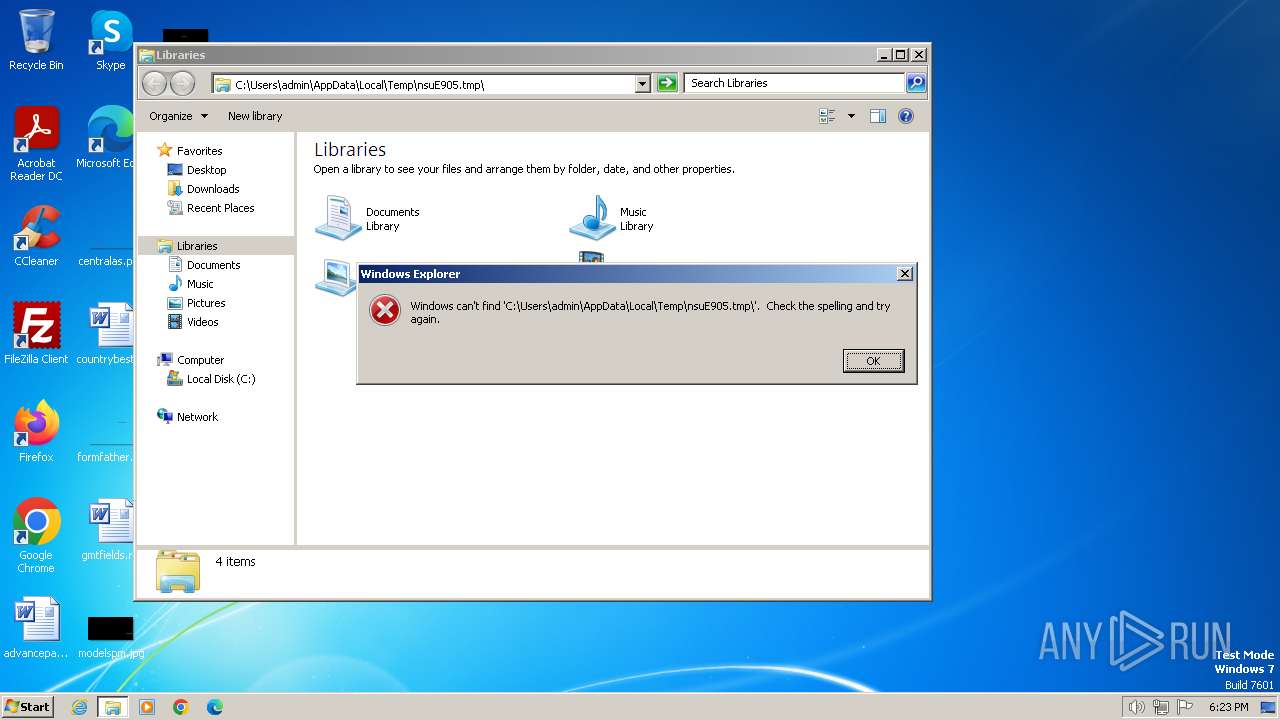
Task: Minimize the Libraries window
Action: point(884,55)
